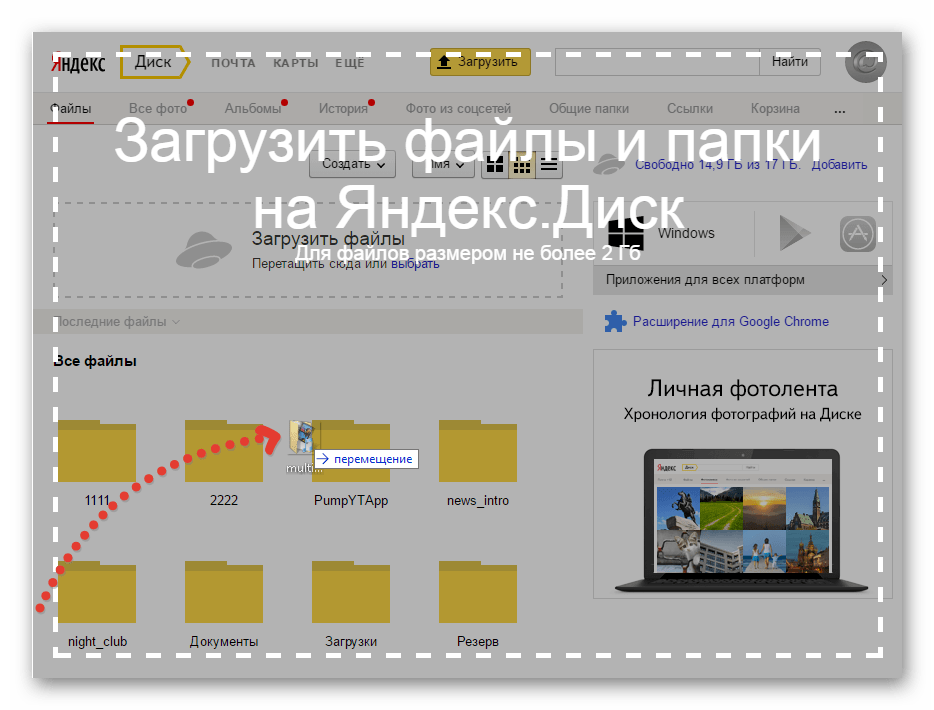Switch to large tiles view

point(495,165)
